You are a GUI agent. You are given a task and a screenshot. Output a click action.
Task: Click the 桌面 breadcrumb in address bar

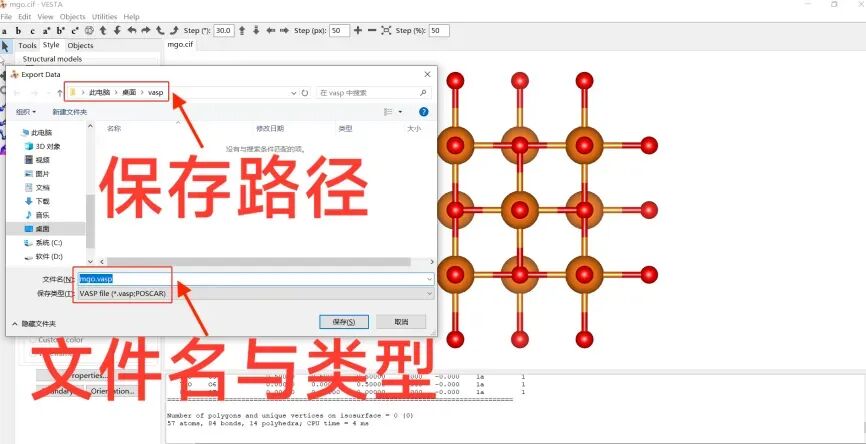(129, 93)
